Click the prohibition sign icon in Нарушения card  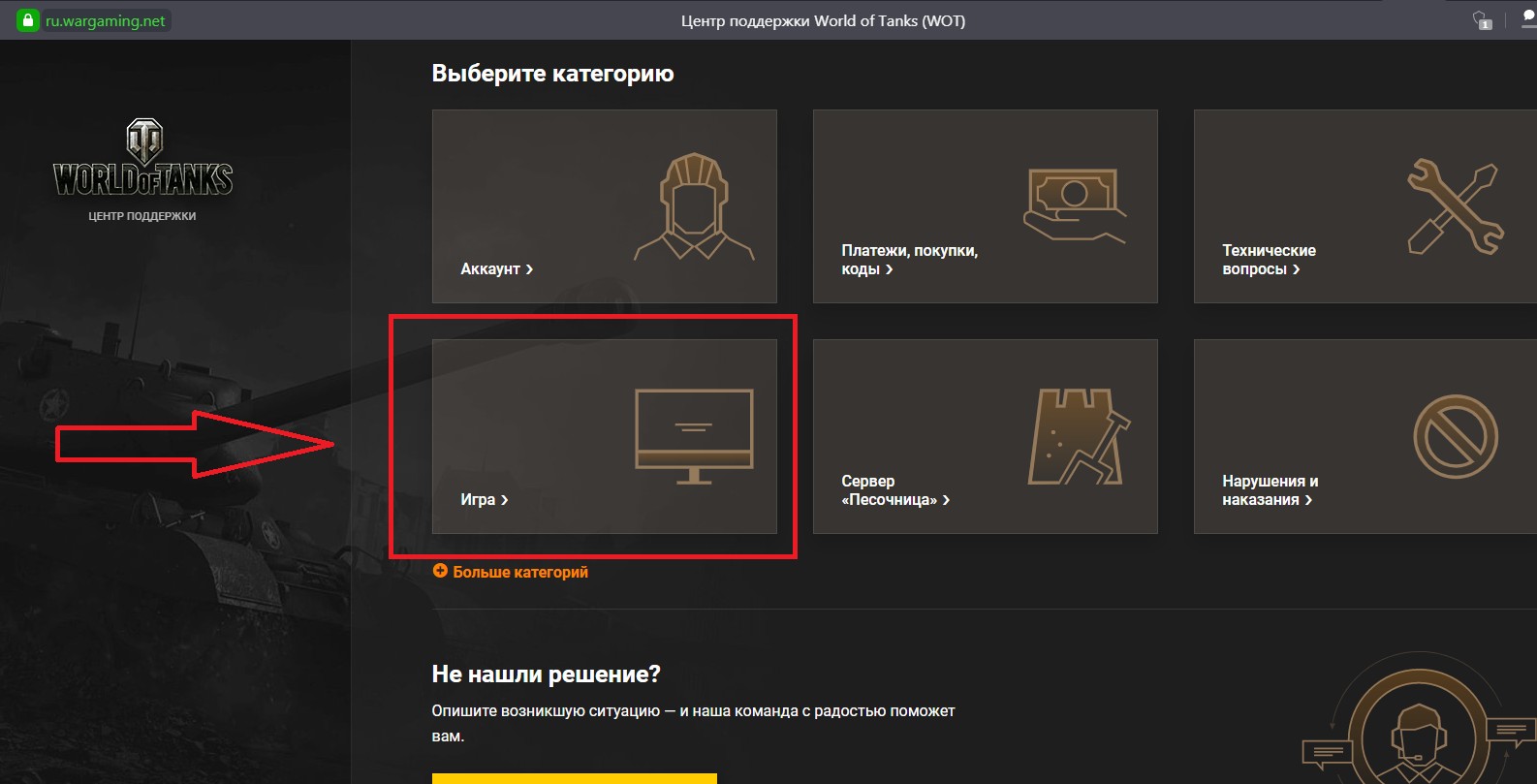(1456, 436)
